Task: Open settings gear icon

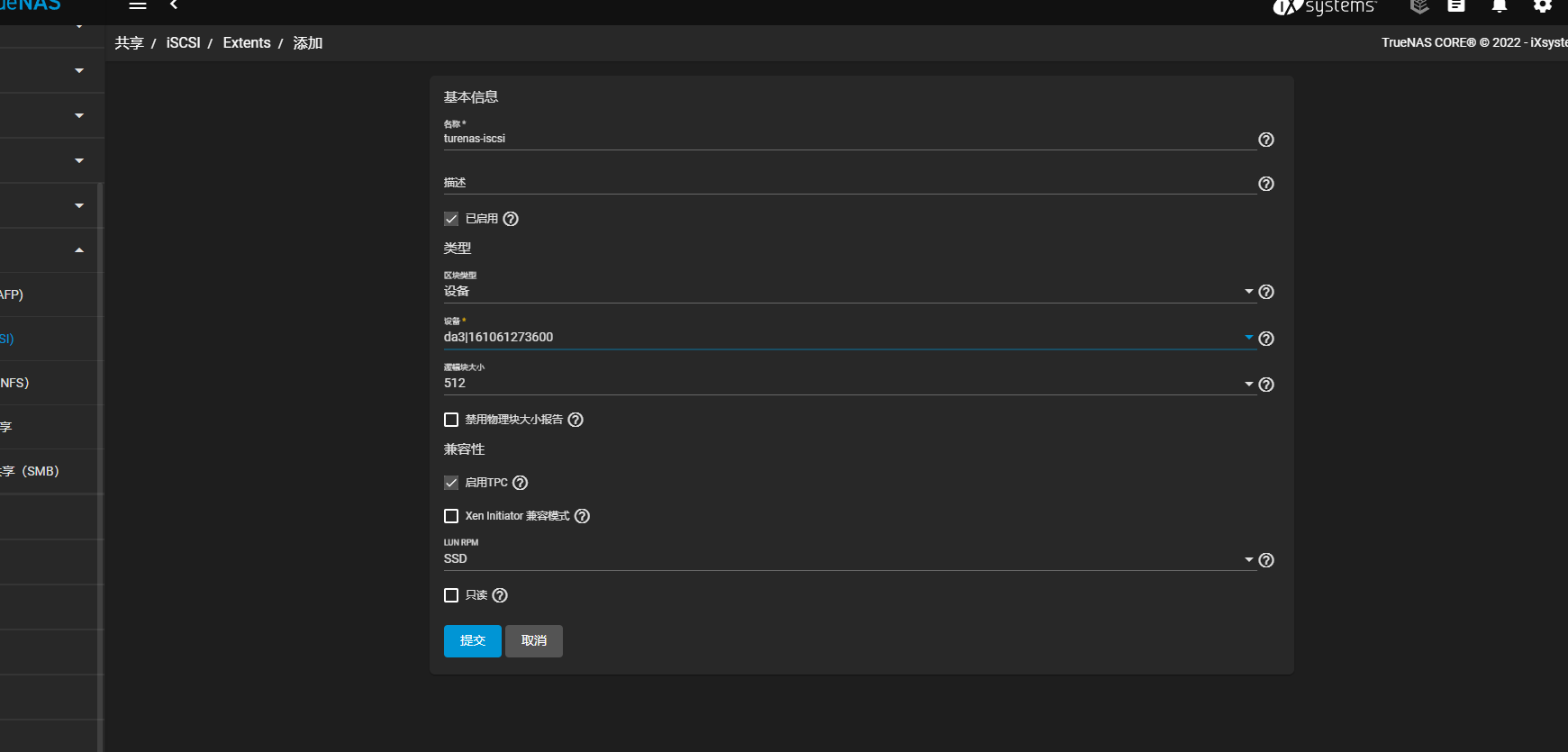Action: coord(1543,5)
